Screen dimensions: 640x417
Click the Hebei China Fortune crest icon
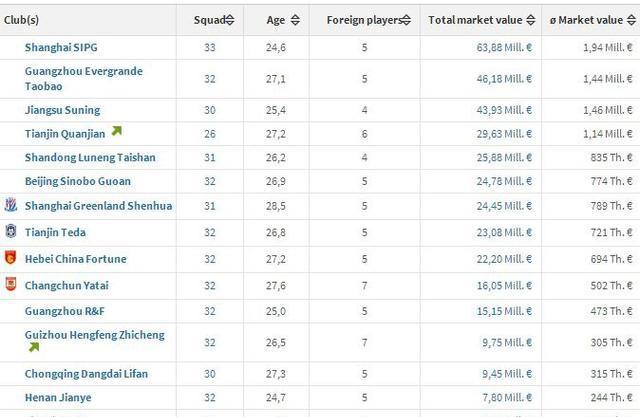(11, 258)
